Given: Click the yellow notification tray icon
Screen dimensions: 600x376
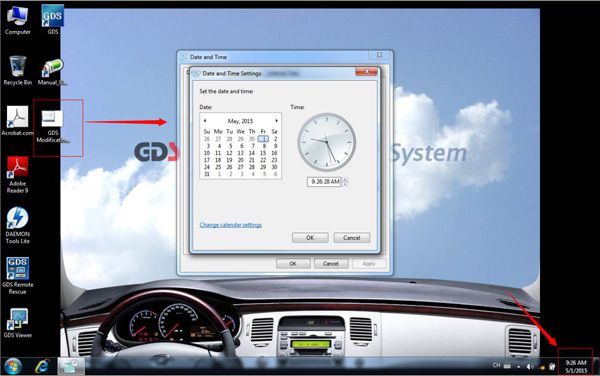Looking at the screenshot, I should coord(541,367).
